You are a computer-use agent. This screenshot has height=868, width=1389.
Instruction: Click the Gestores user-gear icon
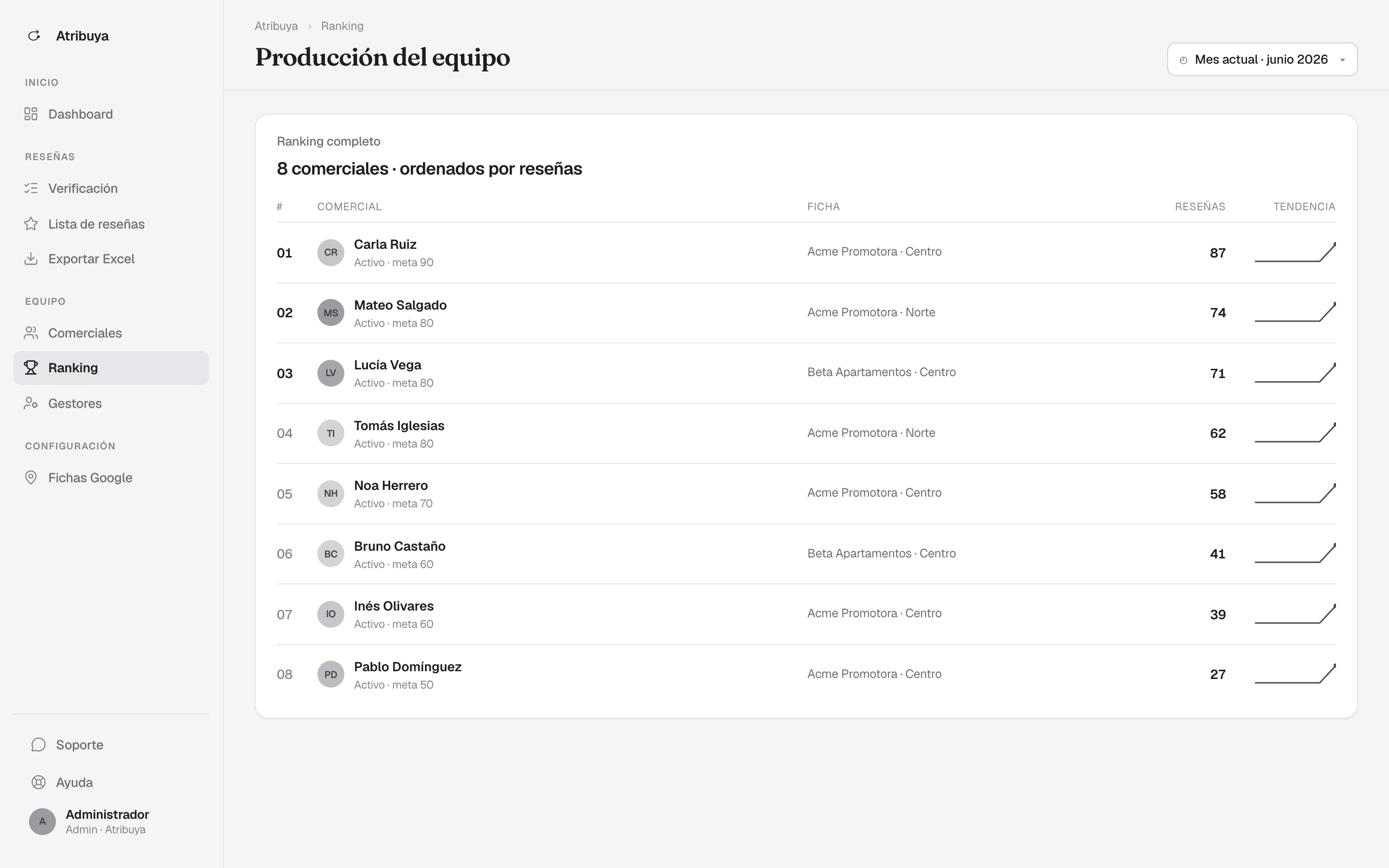(31, 404)
